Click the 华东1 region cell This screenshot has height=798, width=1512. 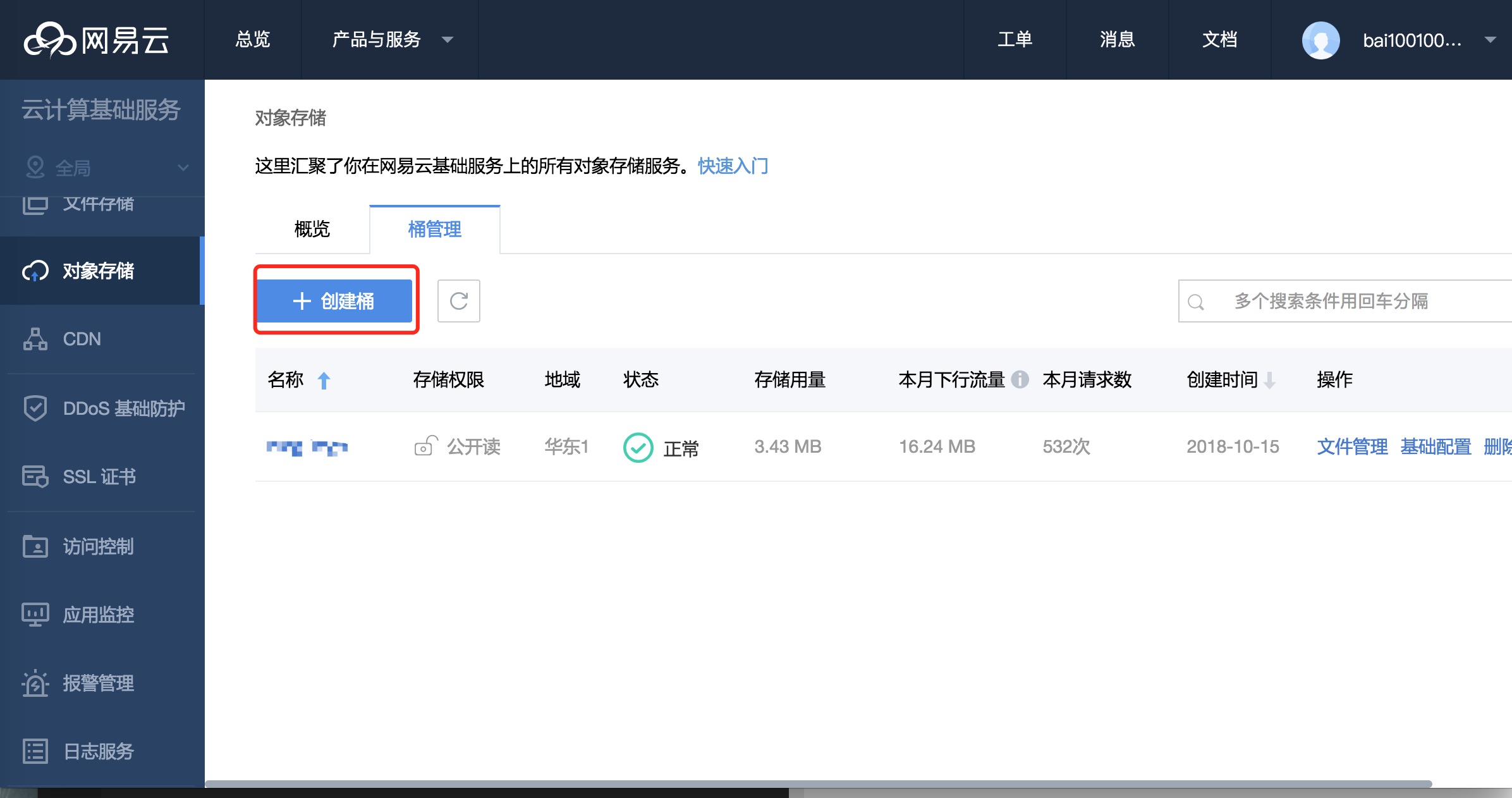[566, 446]
